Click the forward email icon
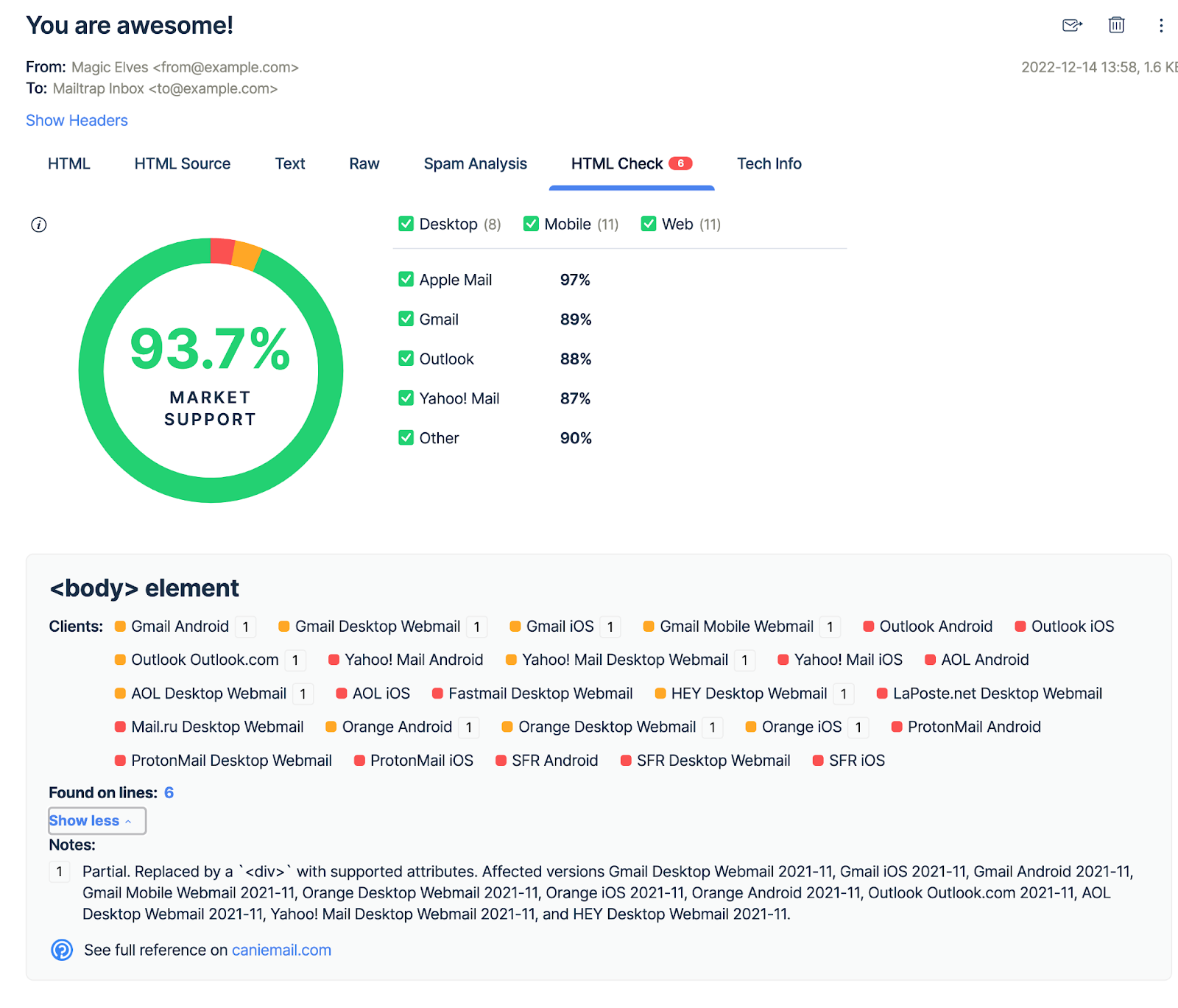Image resolution: width=1178 pixels, height=1008 pixels. coord(1072,25)
